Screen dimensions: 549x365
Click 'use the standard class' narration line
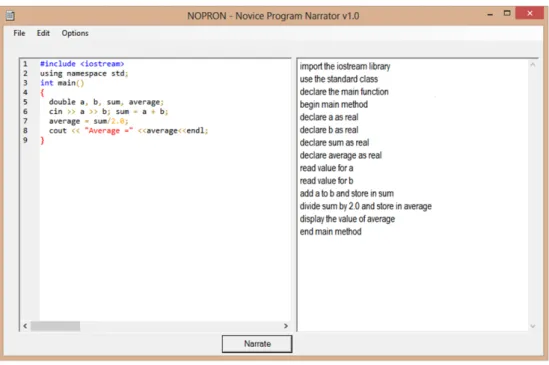[339, 79]
